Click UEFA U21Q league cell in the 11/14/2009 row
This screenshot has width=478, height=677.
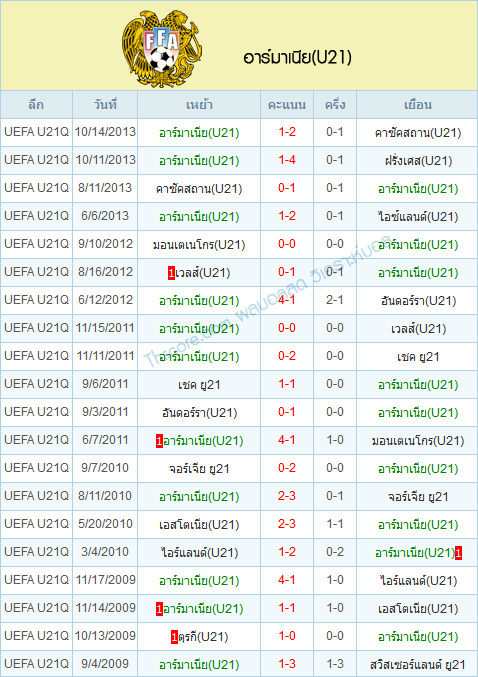(x=36, y=607)
